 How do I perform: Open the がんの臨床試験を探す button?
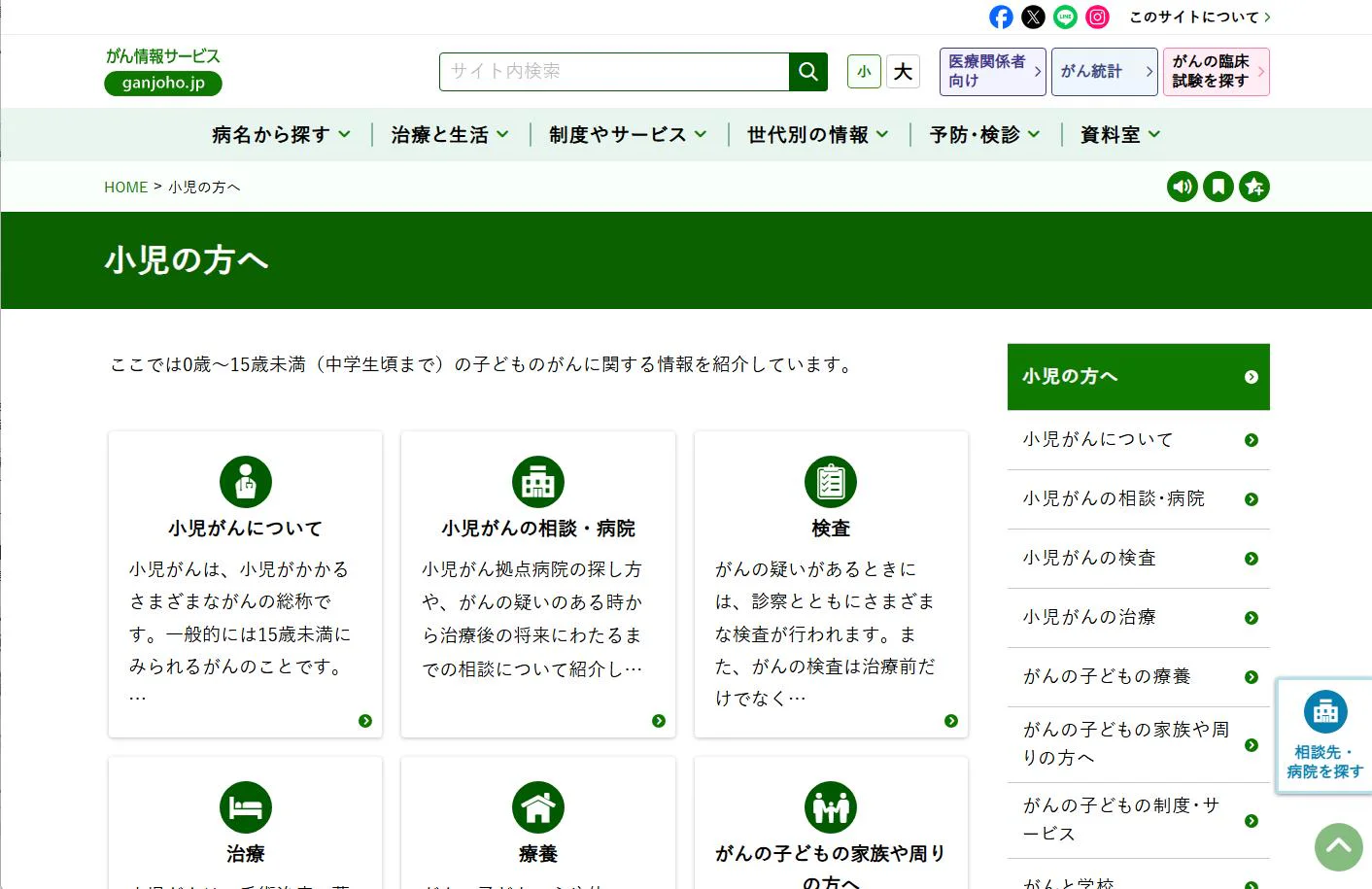pyautogui.click(x=1217, y=72)
